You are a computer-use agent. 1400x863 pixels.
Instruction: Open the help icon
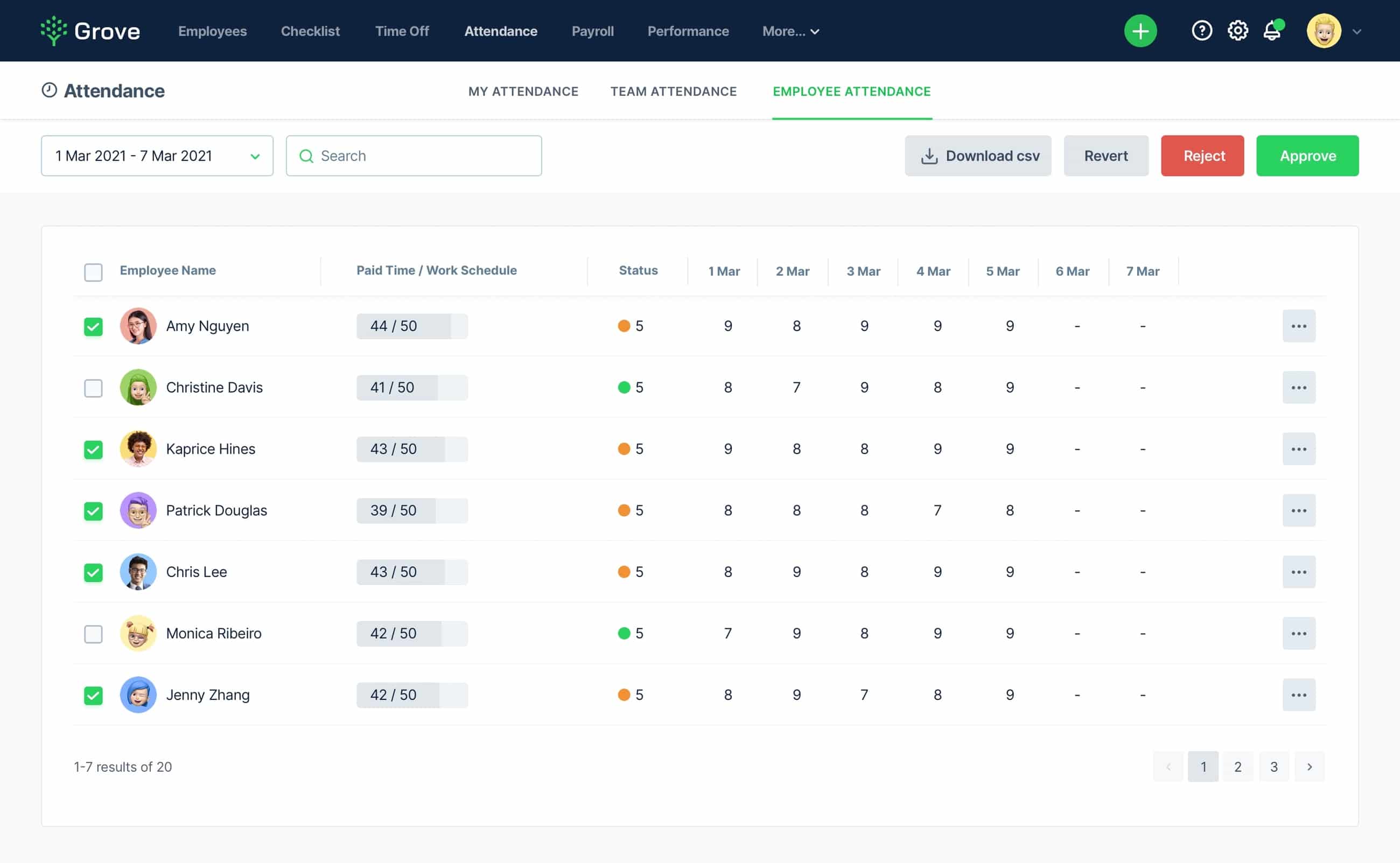[1201, 30]
